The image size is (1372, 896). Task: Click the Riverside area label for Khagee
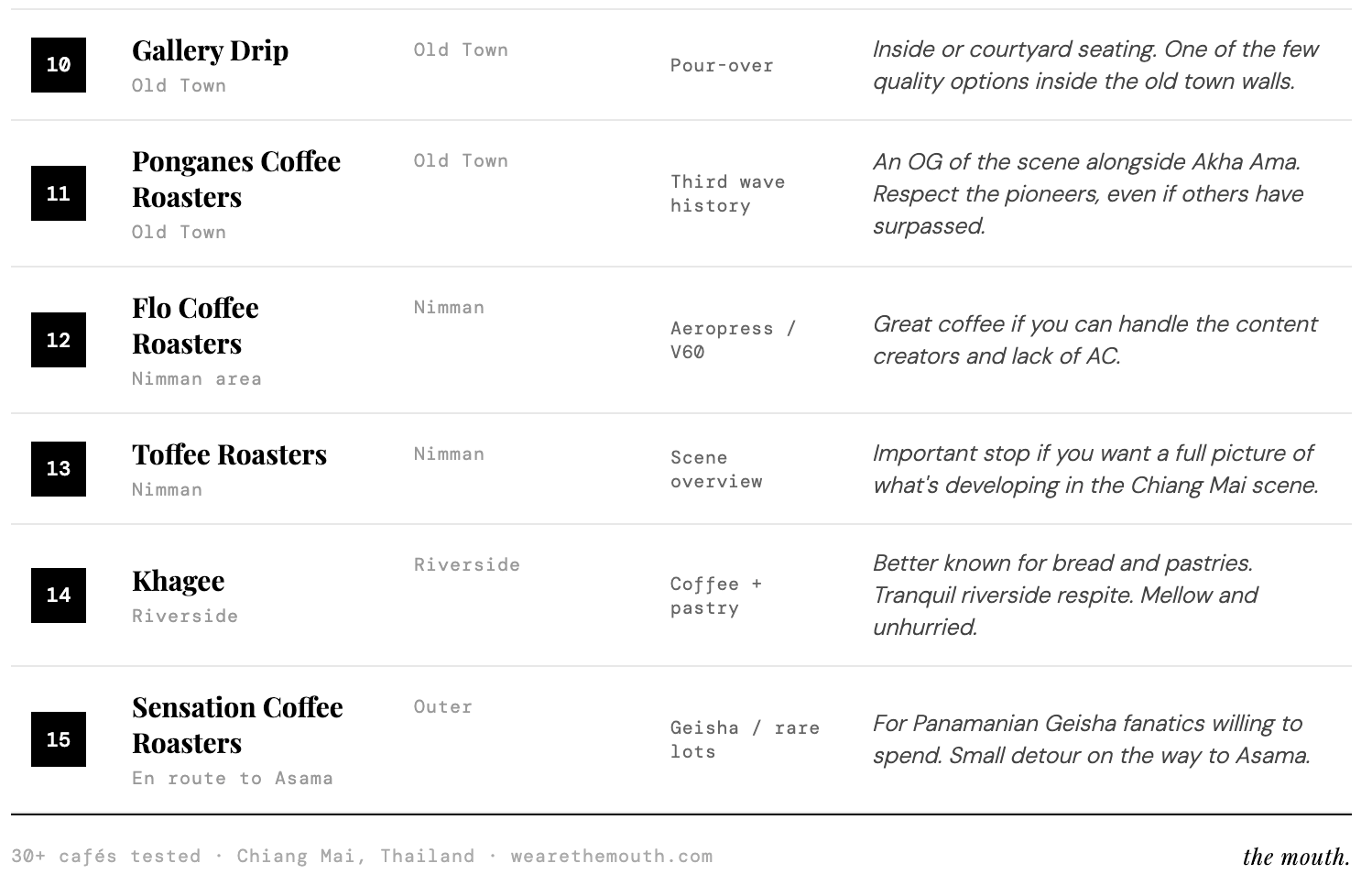(466, 564)
